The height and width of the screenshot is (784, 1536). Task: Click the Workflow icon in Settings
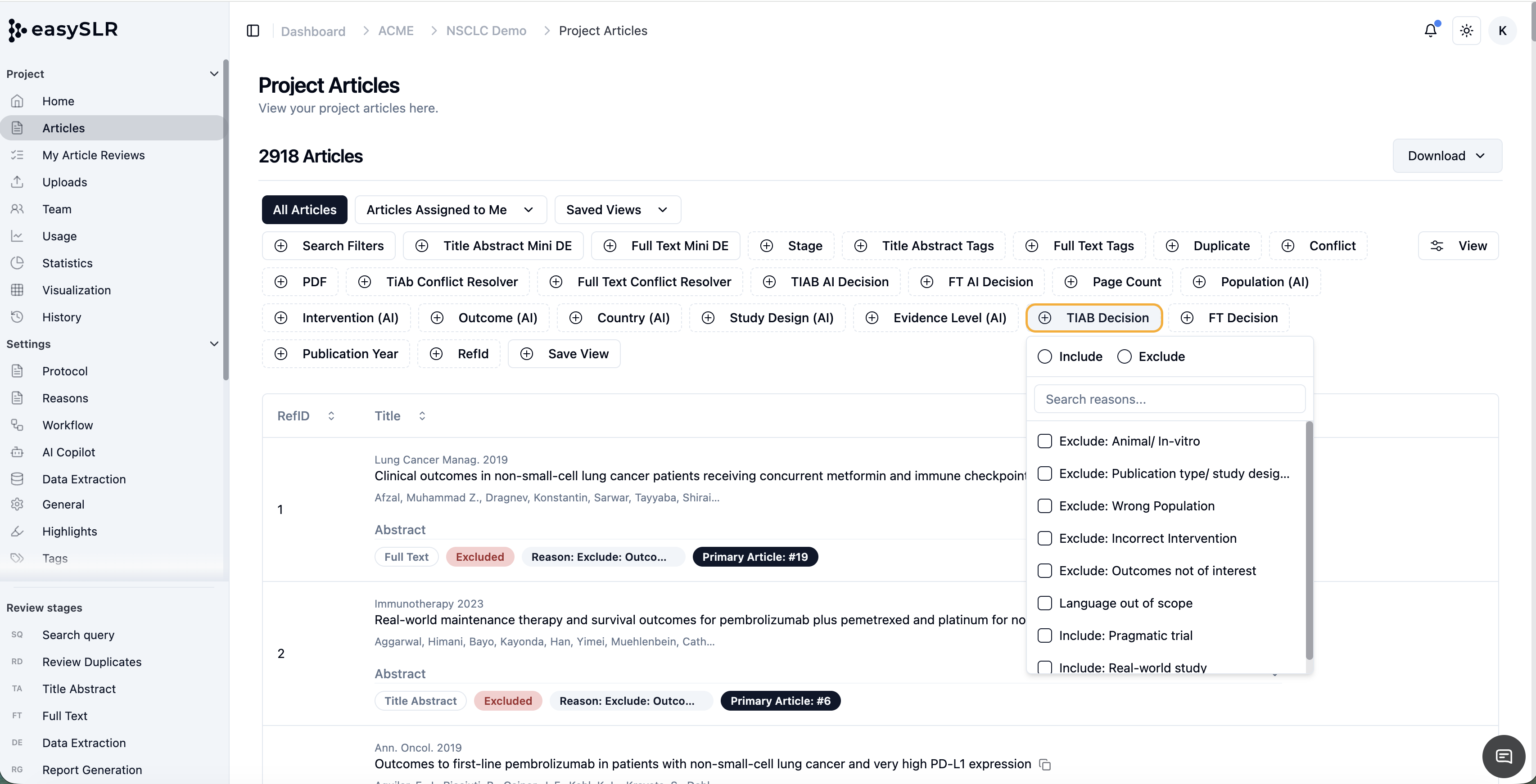tap(17, 425)
